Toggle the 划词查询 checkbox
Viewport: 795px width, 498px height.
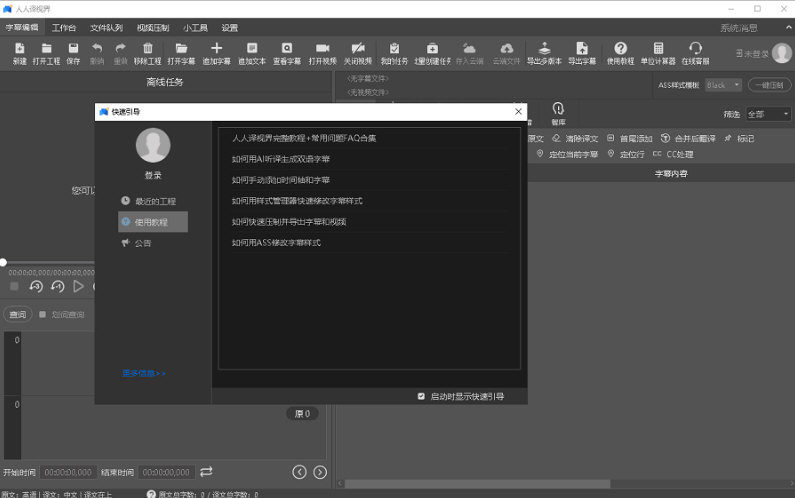42,314
